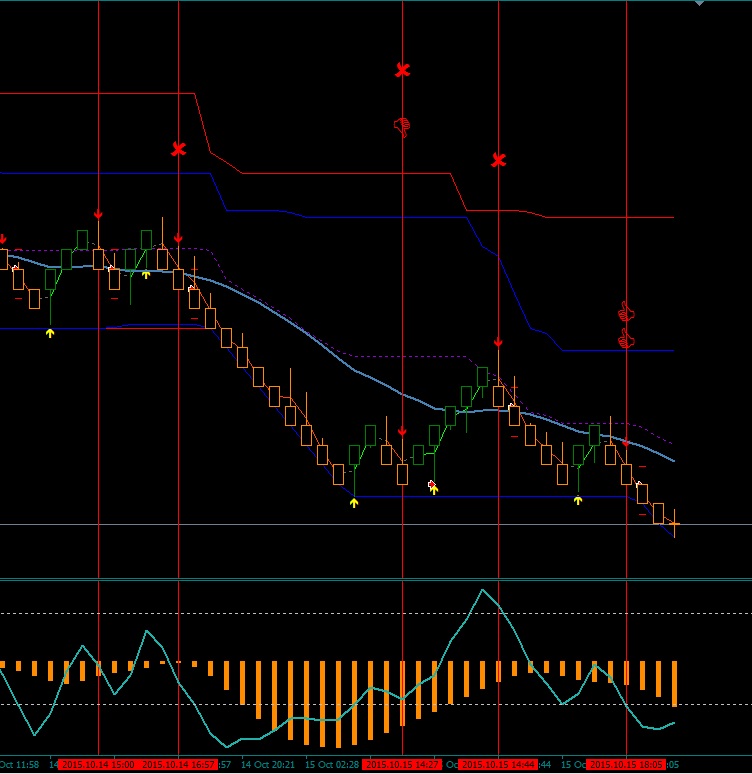Click the 14 Oct 20:21 time axis label

point(268,765)
